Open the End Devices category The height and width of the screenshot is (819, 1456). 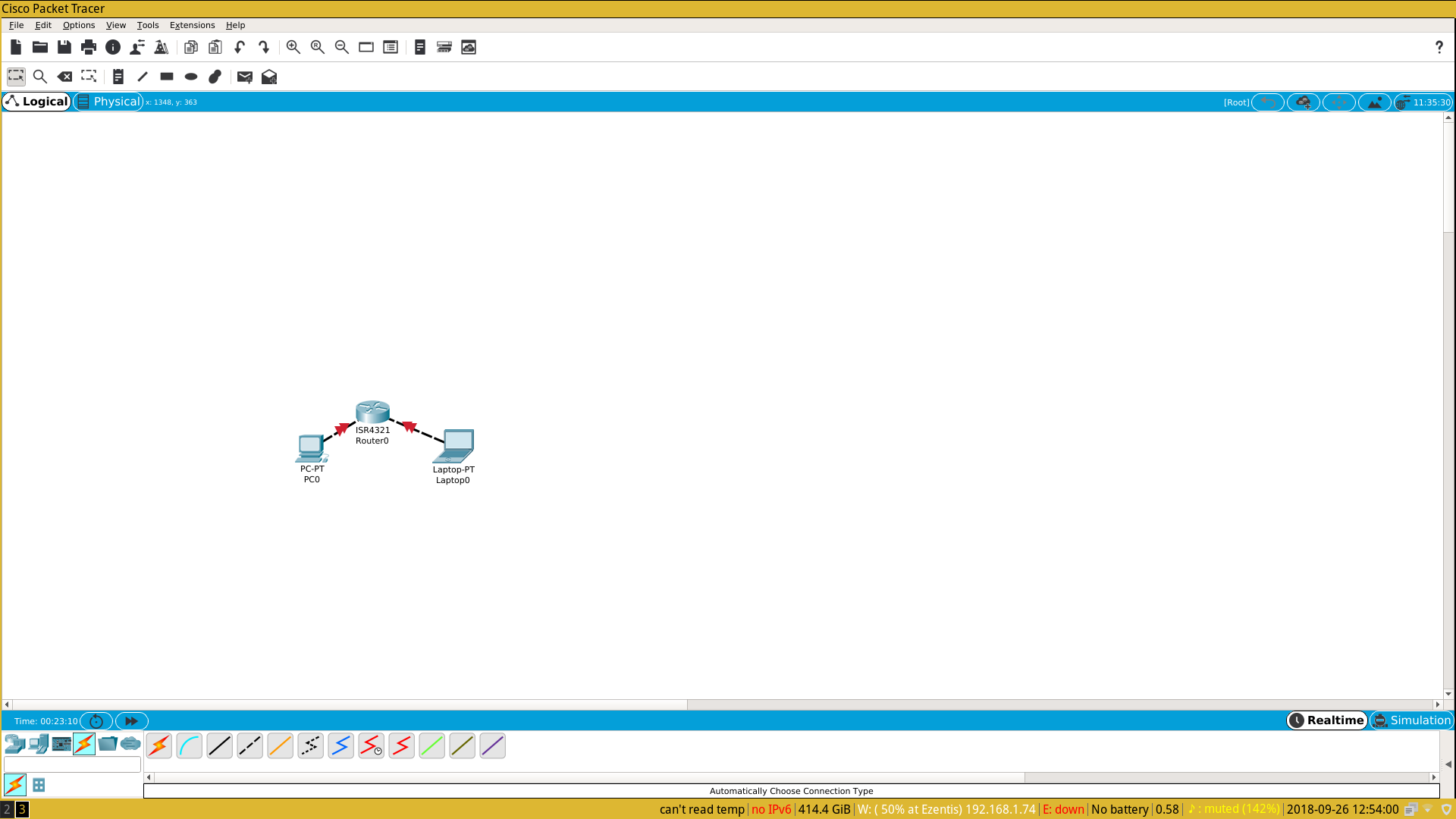point(38,744)
